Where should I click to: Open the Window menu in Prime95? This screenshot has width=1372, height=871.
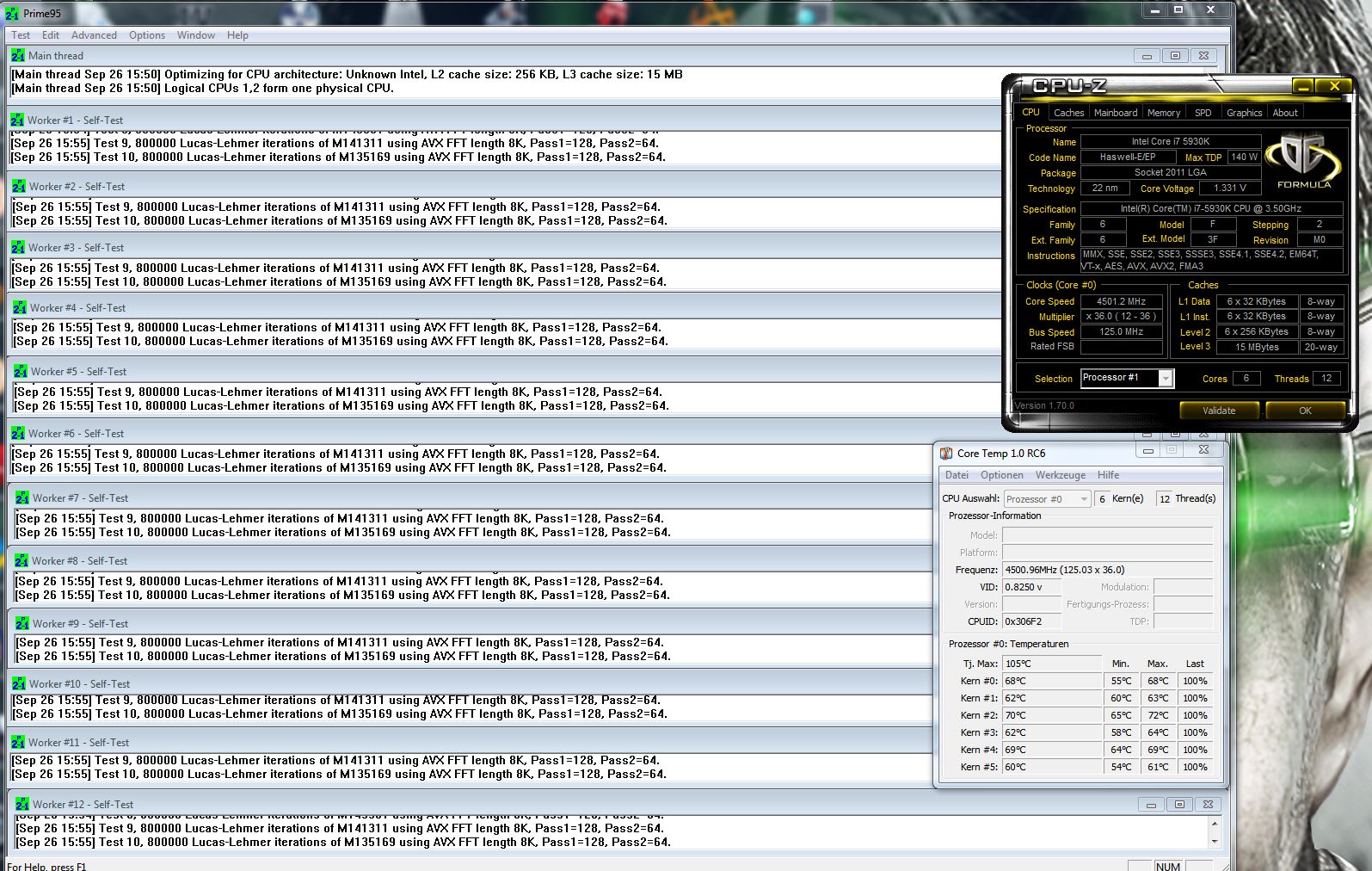point(196,35)
